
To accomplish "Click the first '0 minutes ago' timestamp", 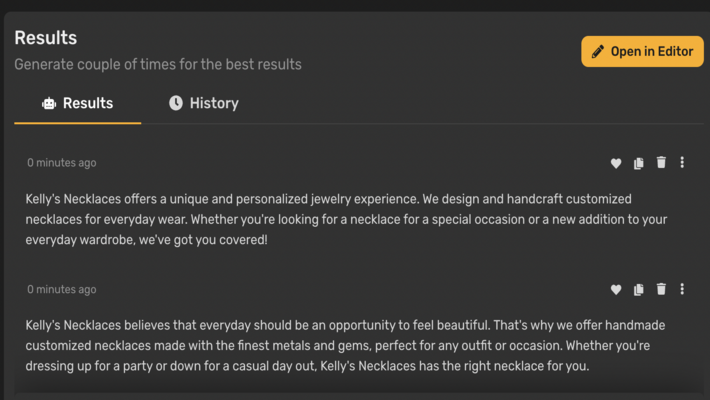I will click(x=62, y=163).
